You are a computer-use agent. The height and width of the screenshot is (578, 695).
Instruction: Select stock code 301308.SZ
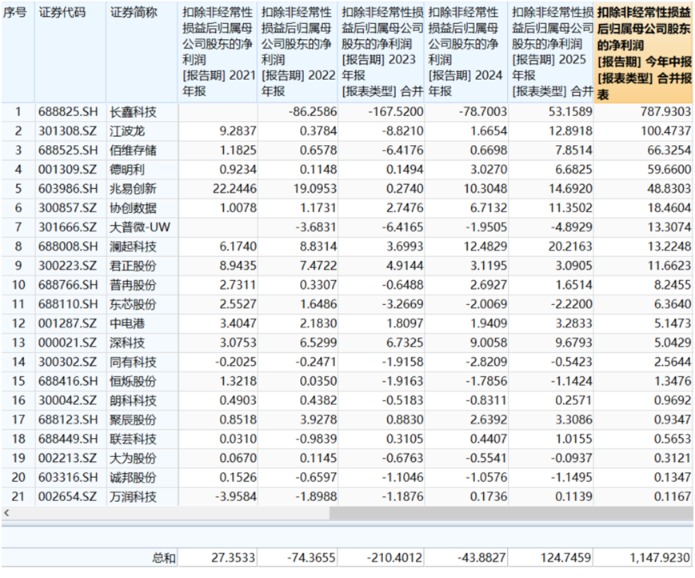pyautogui.click(x=67, y=131)
